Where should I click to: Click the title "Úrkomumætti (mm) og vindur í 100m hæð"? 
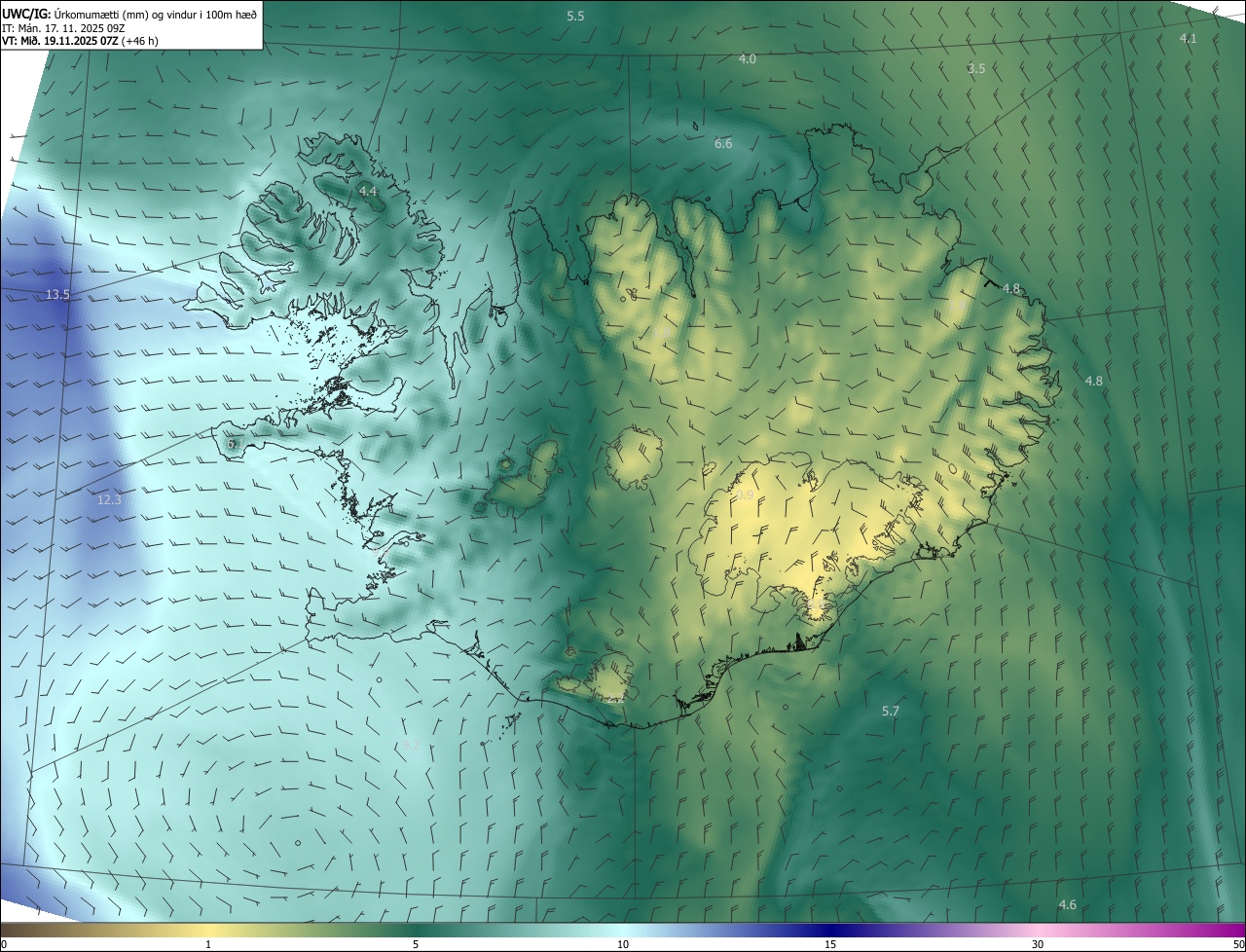[x=156, y=15]
